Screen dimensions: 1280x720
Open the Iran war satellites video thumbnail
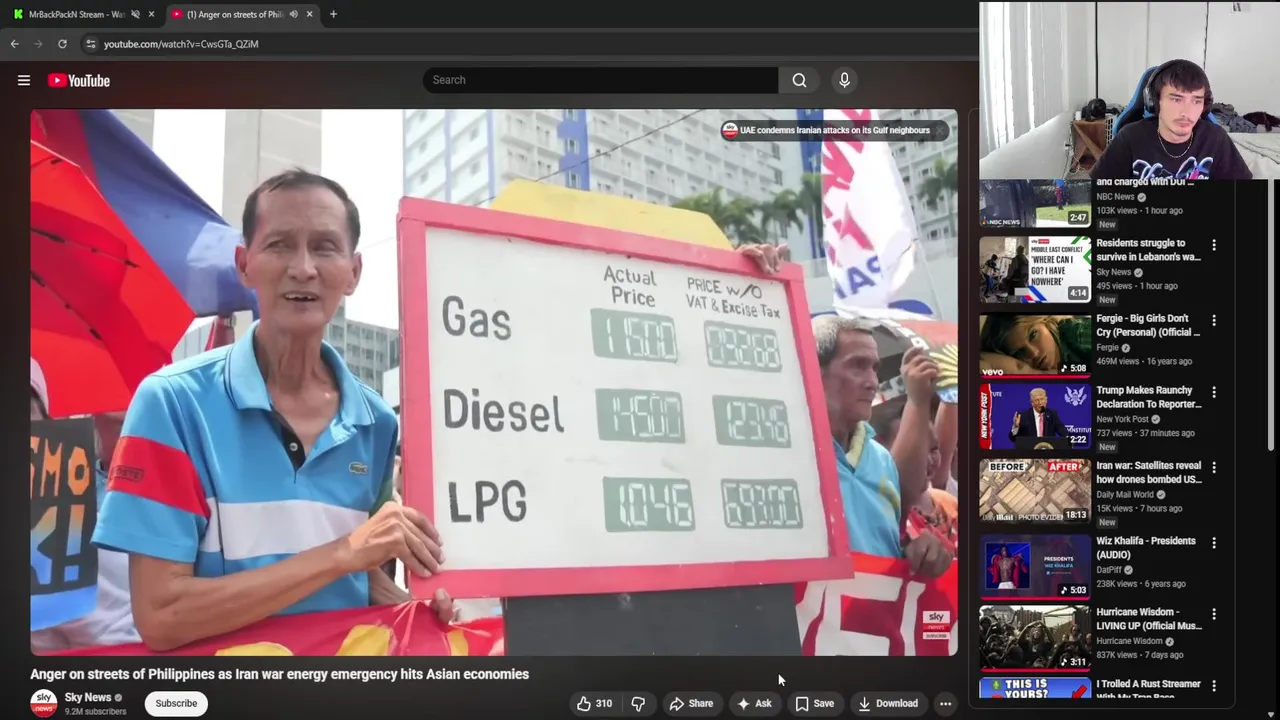tap(1035, 491)
